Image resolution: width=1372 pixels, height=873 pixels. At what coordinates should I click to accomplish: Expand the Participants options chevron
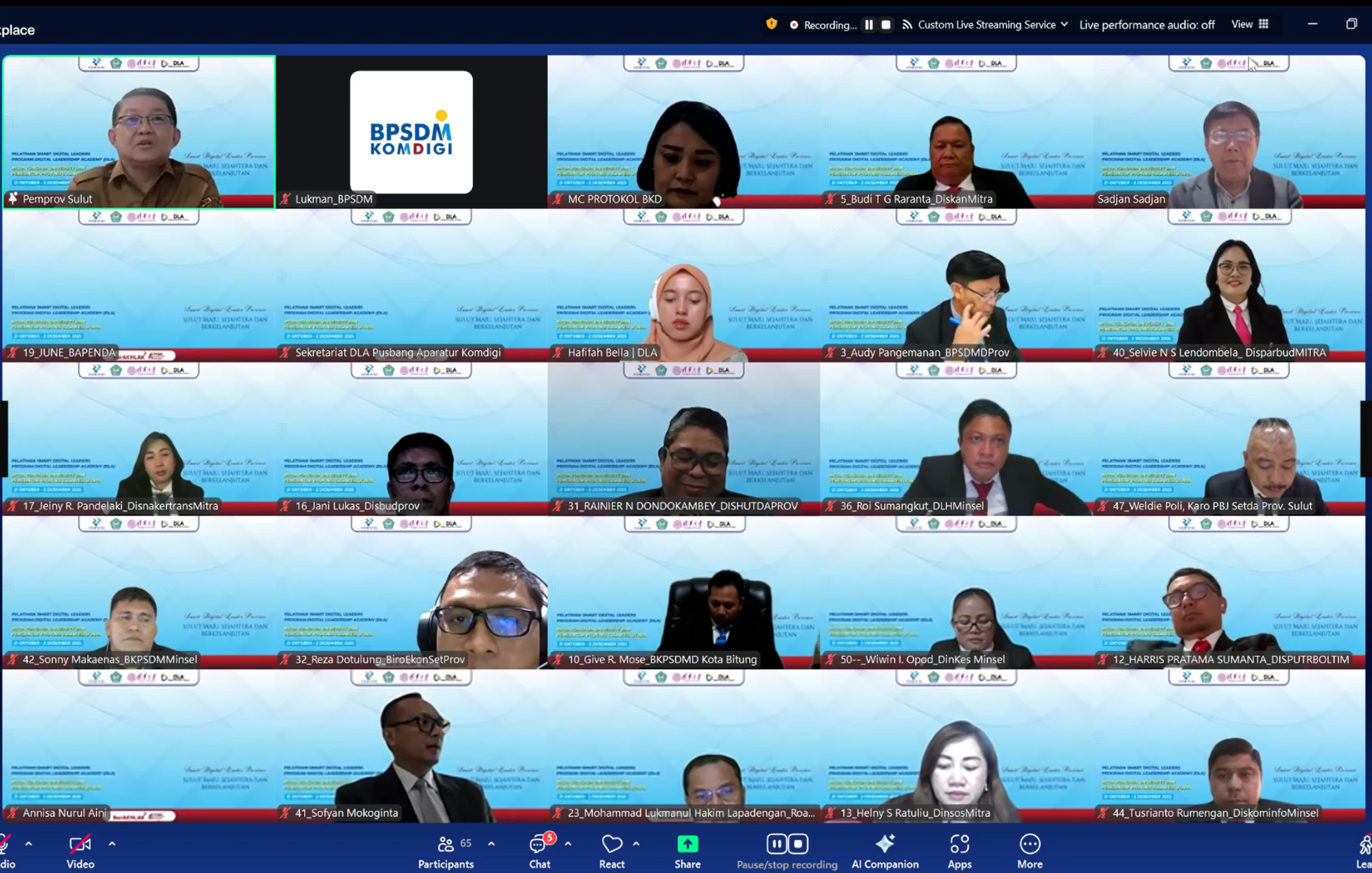coord(491,844)
